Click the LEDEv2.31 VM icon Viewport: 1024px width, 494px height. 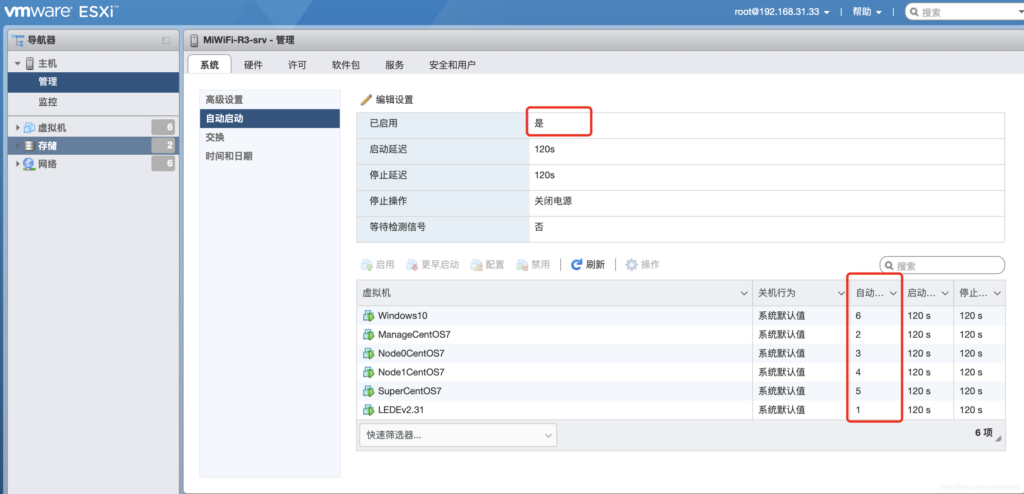point(368,411)
